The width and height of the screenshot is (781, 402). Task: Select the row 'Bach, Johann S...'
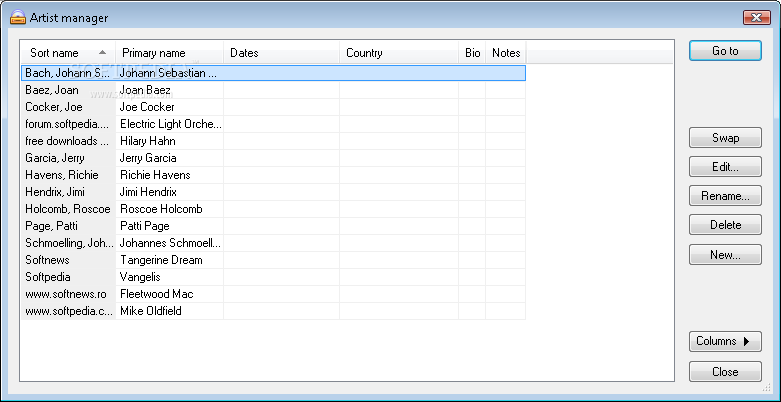[273, 73]
